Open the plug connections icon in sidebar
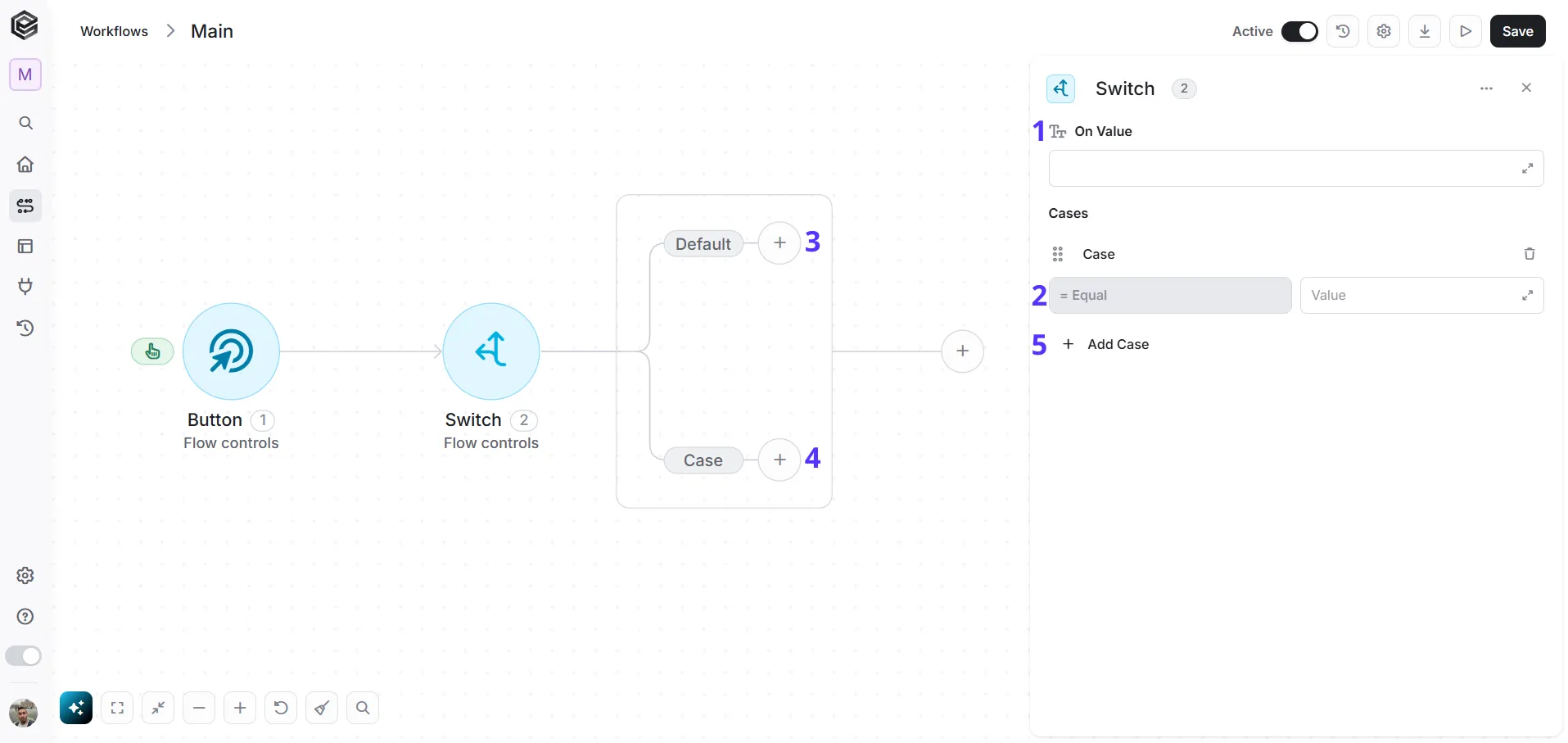The height and width of the screenshot is (743, 1568). 25,287
